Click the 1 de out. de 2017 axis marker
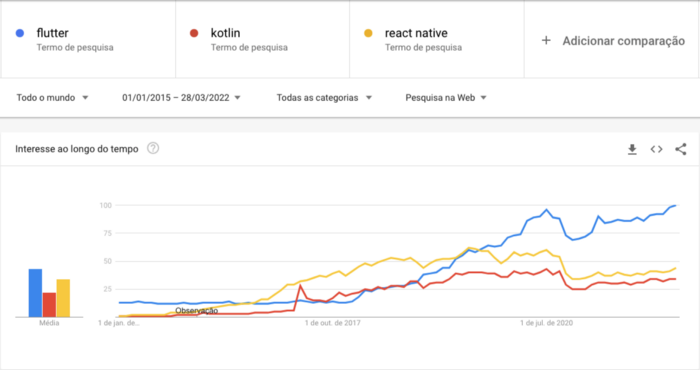The height and width of the screenshot is (370, 700). 333,323
